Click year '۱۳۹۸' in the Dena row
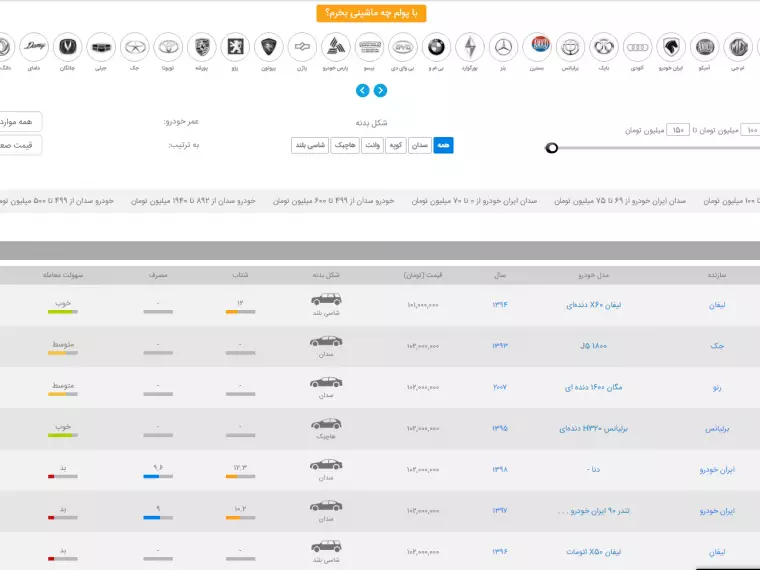760x570 pixels. coord(500,470)
